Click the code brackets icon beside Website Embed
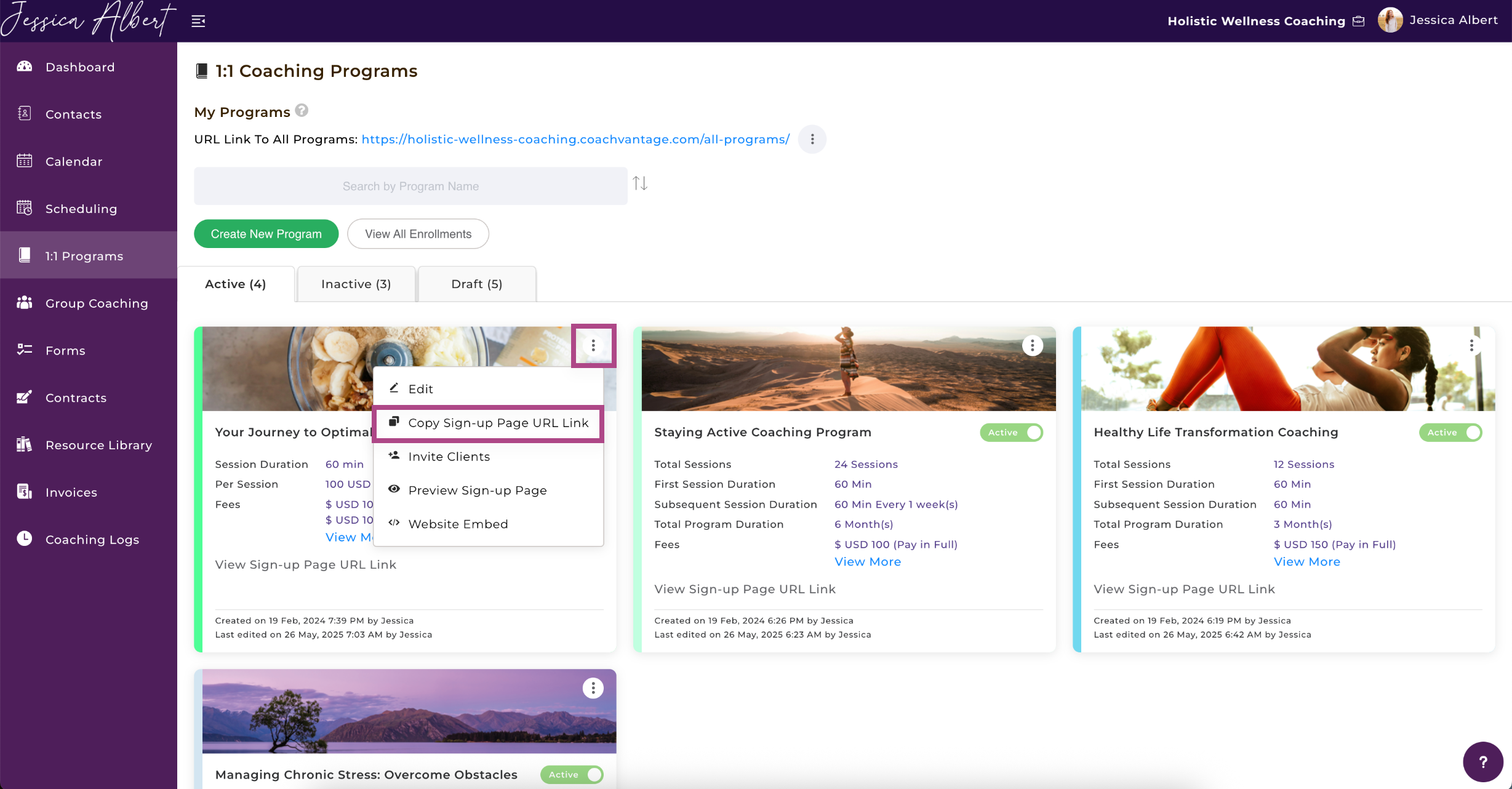This screenshot has width=1512, height=789. point(394,523)
